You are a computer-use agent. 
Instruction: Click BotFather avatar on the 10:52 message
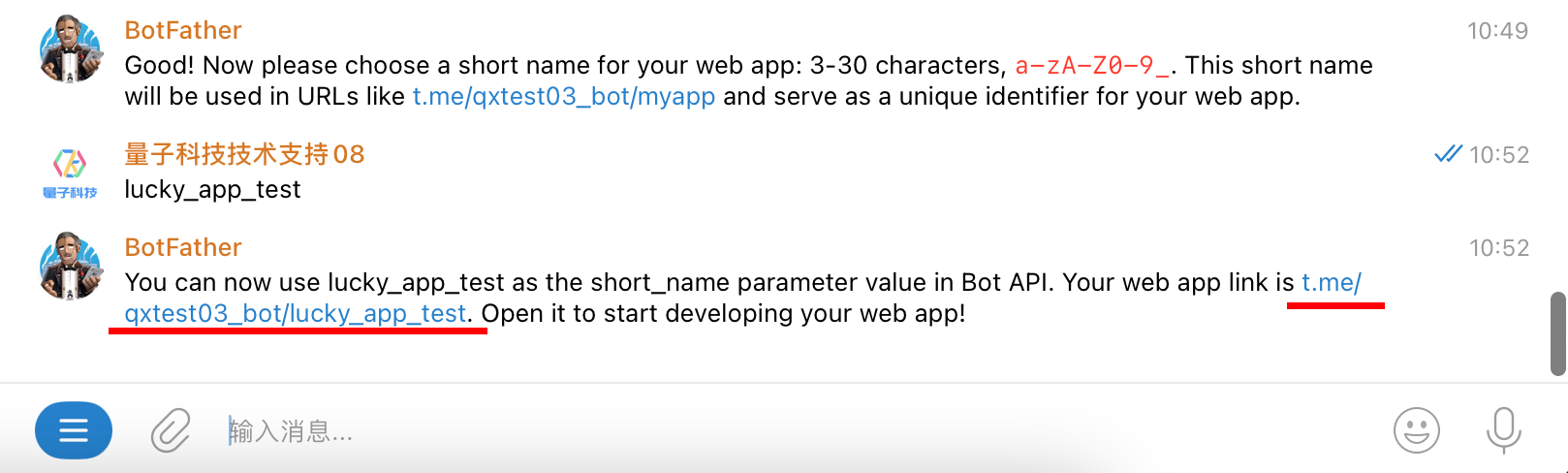pos(70,266)
